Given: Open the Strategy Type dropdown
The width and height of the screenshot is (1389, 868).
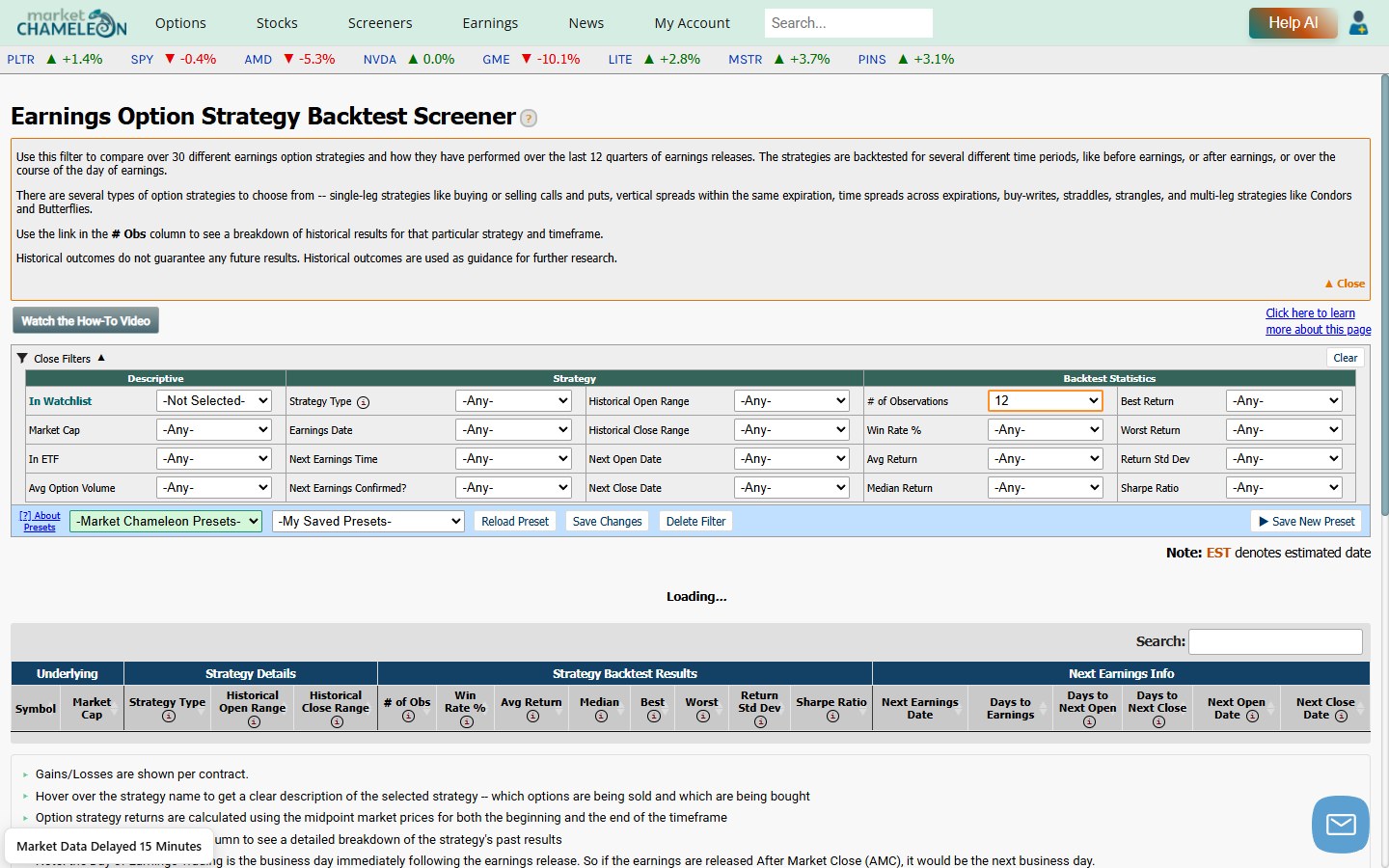Looking at the screenshot, I should pos(513,401).
